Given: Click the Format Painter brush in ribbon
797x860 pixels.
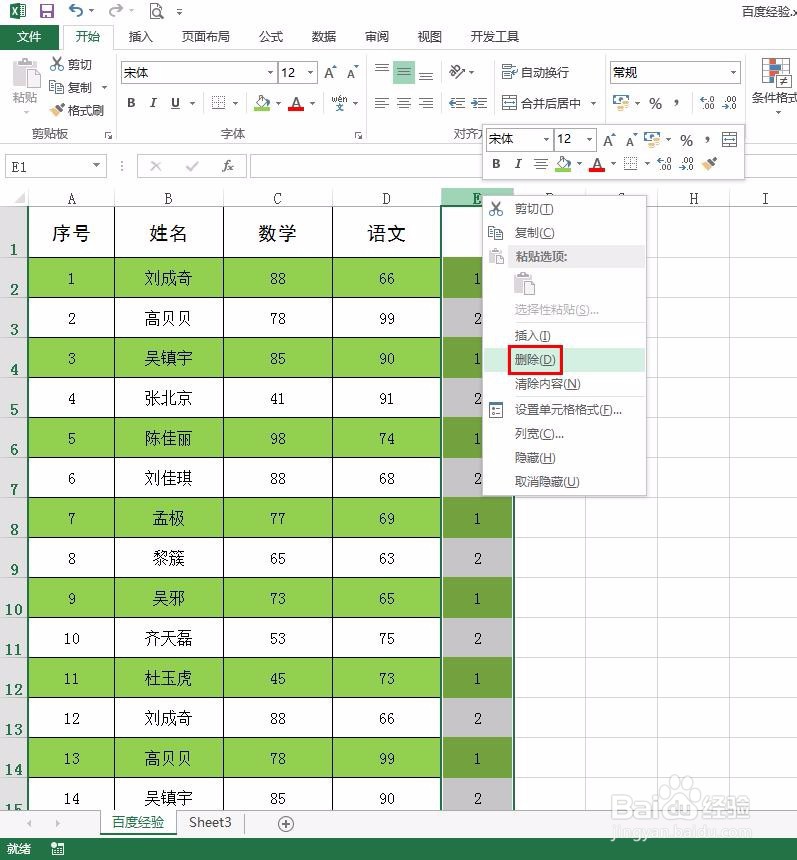Looking at the screenshot, I should 57,110.
